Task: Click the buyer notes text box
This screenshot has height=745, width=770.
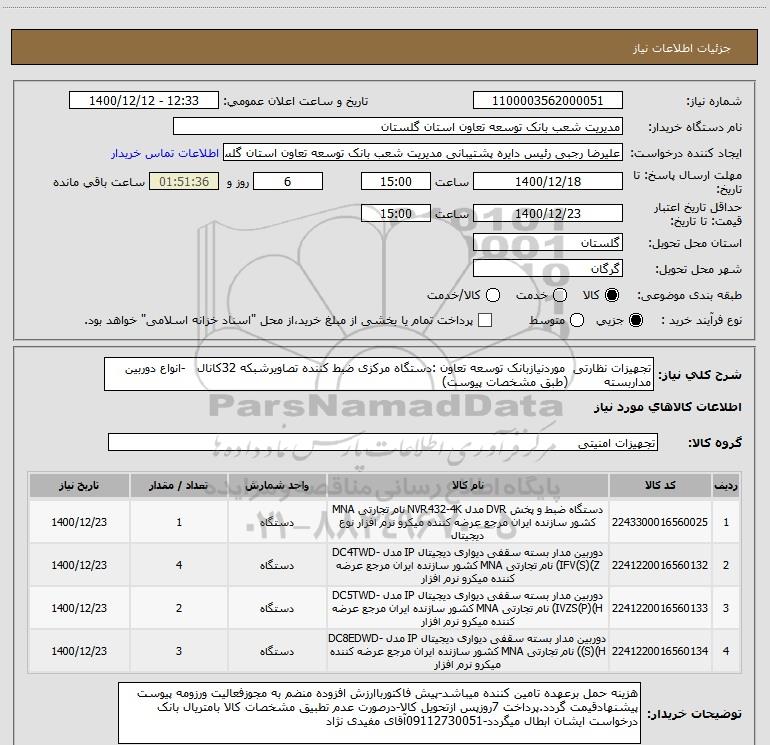Action: [379, 713]
